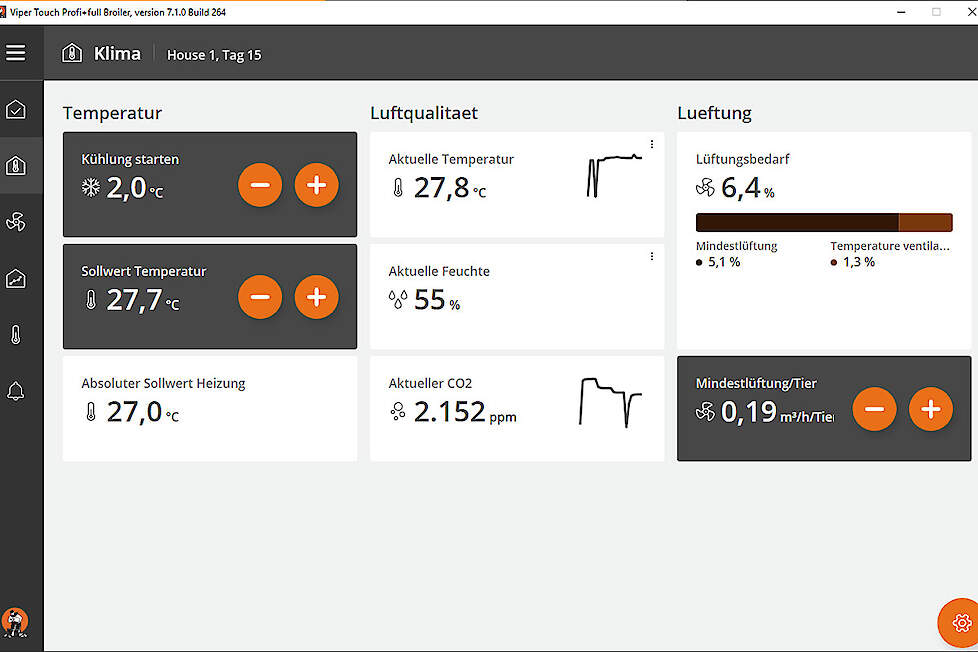Increase Mindestlüftung/Tier value
This screenshot has width=978, height=652.
(x=931, y=409)
